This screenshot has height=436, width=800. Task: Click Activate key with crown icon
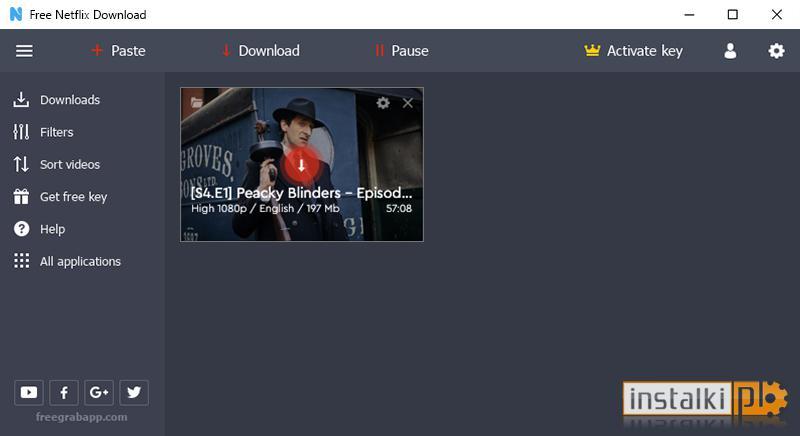pos(633,50)
